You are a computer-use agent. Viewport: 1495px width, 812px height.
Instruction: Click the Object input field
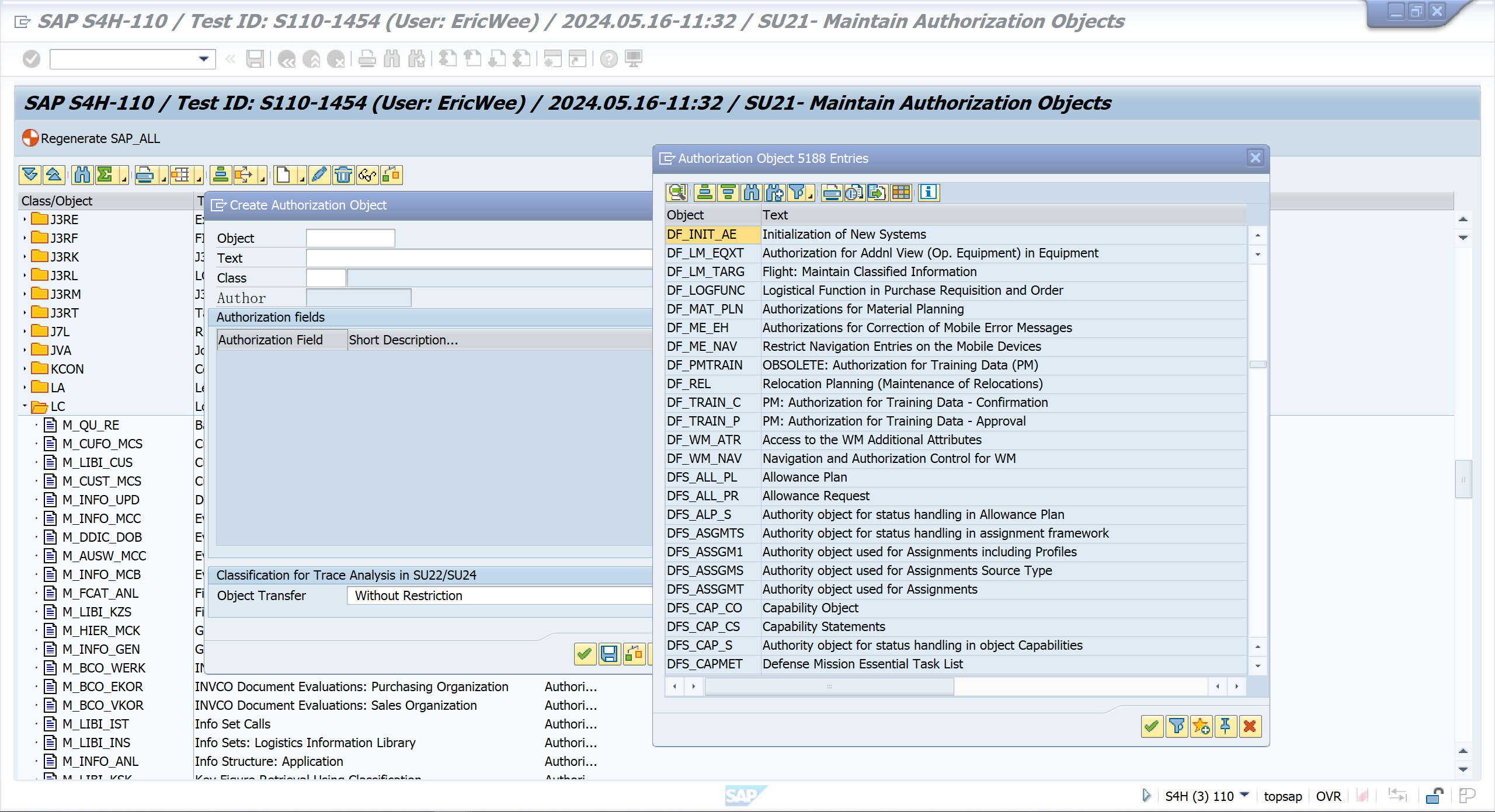[350, 238]
